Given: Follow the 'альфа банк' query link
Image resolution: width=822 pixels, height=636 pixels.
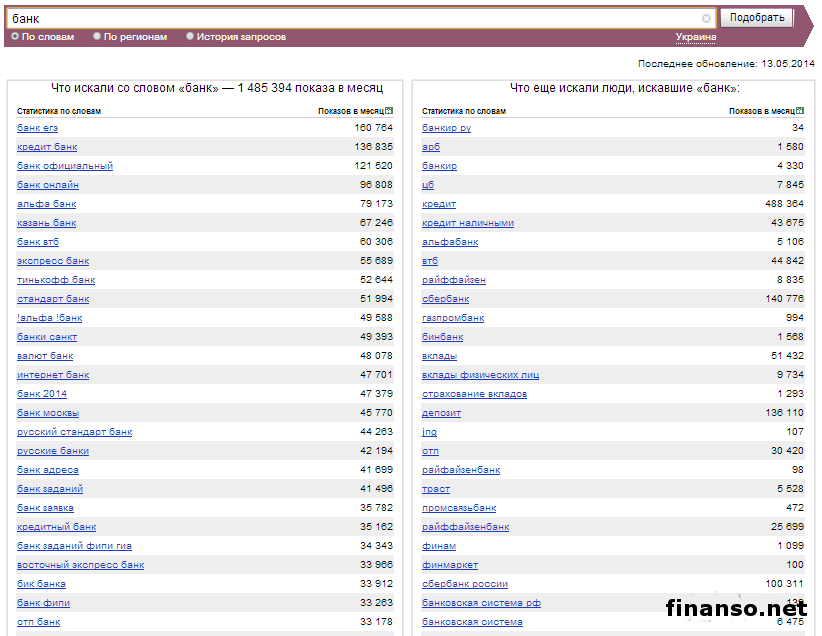Looking at the screenshot, I should tap(46, 204).
